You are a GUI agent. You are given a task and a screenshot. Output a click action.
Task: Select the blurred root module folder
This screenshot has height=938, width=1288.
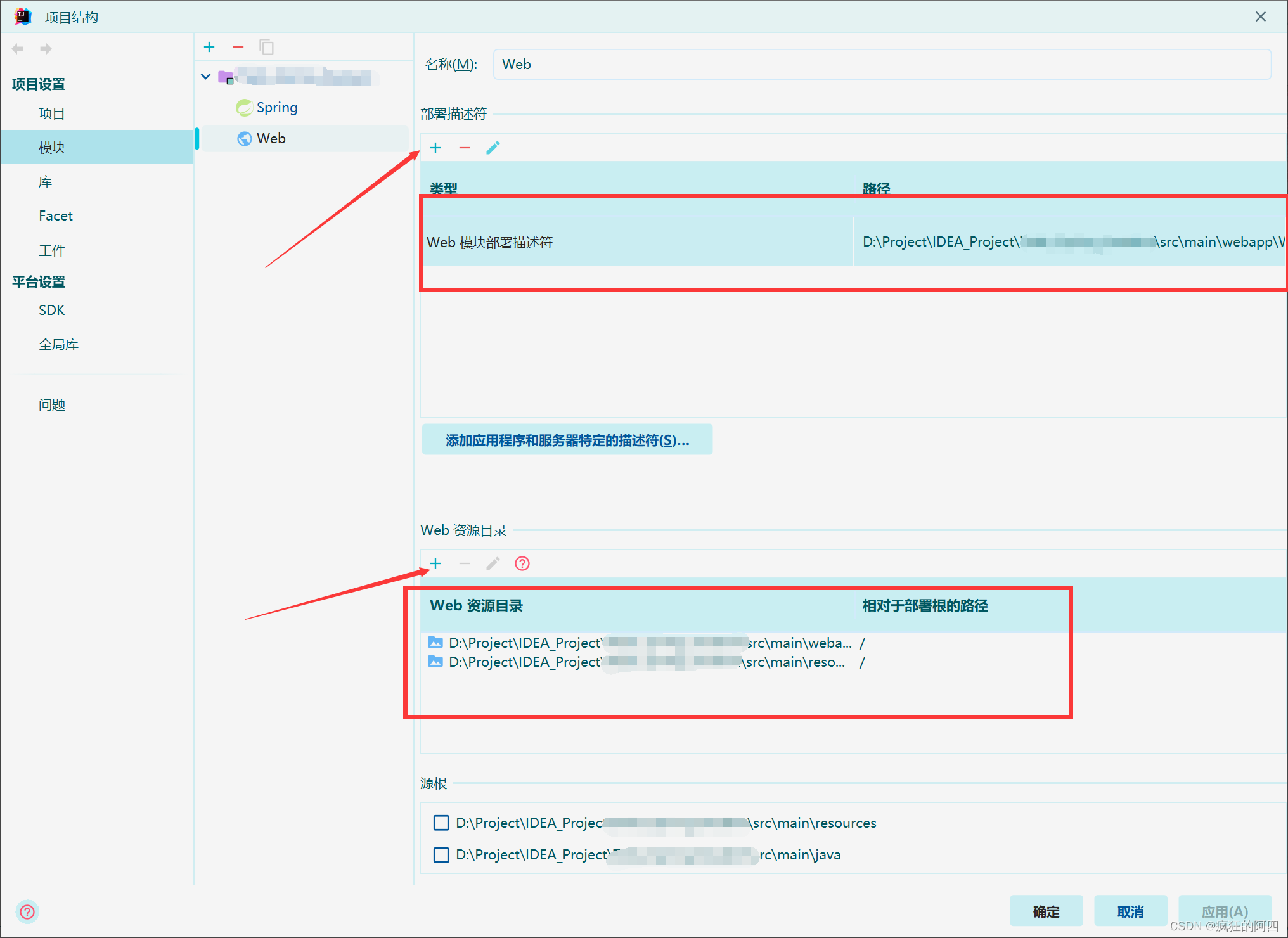pyautogui.click(x=298, y=77)
